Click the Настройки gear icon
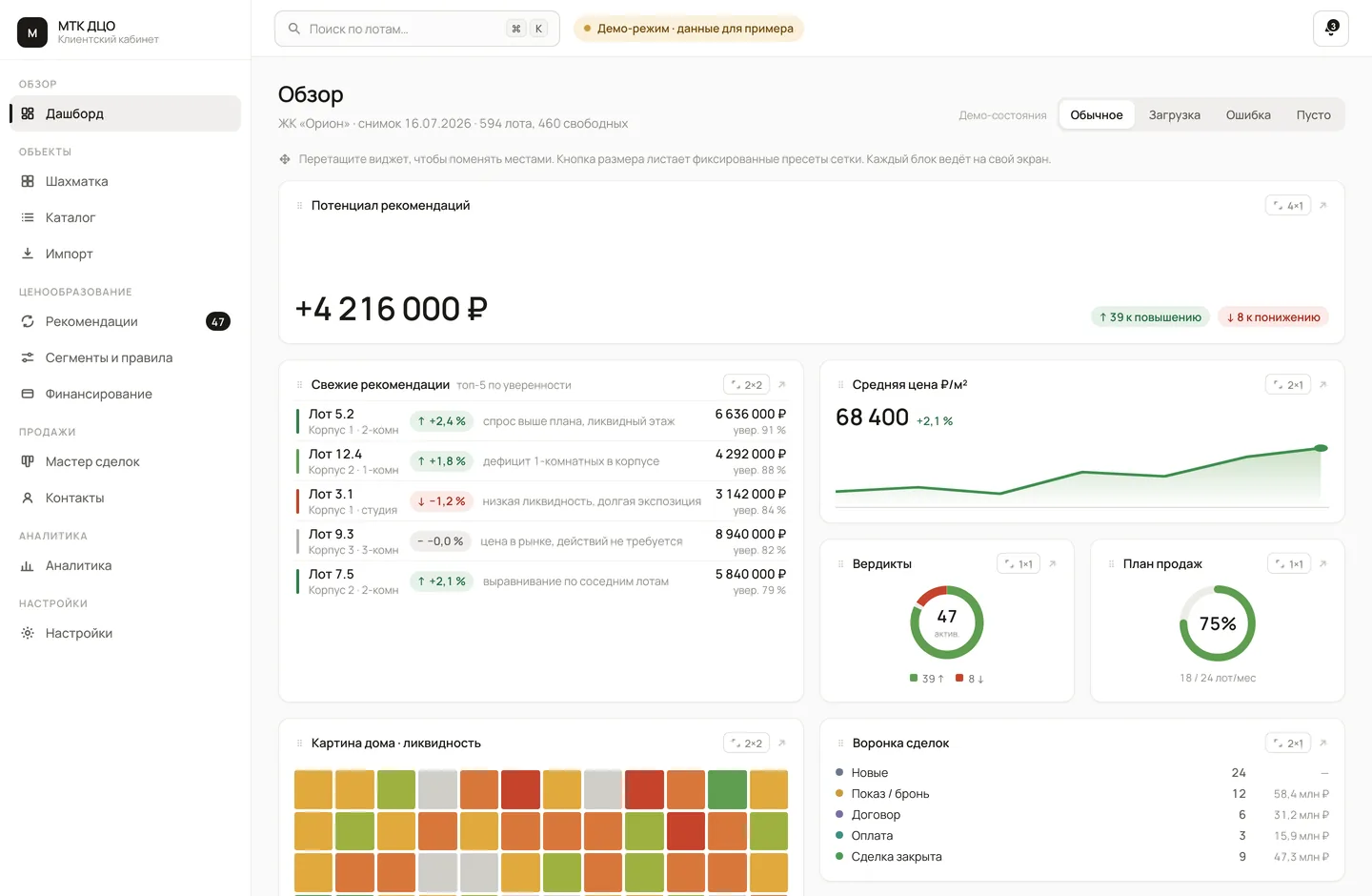1372x896 pixels. click(28, 633)
